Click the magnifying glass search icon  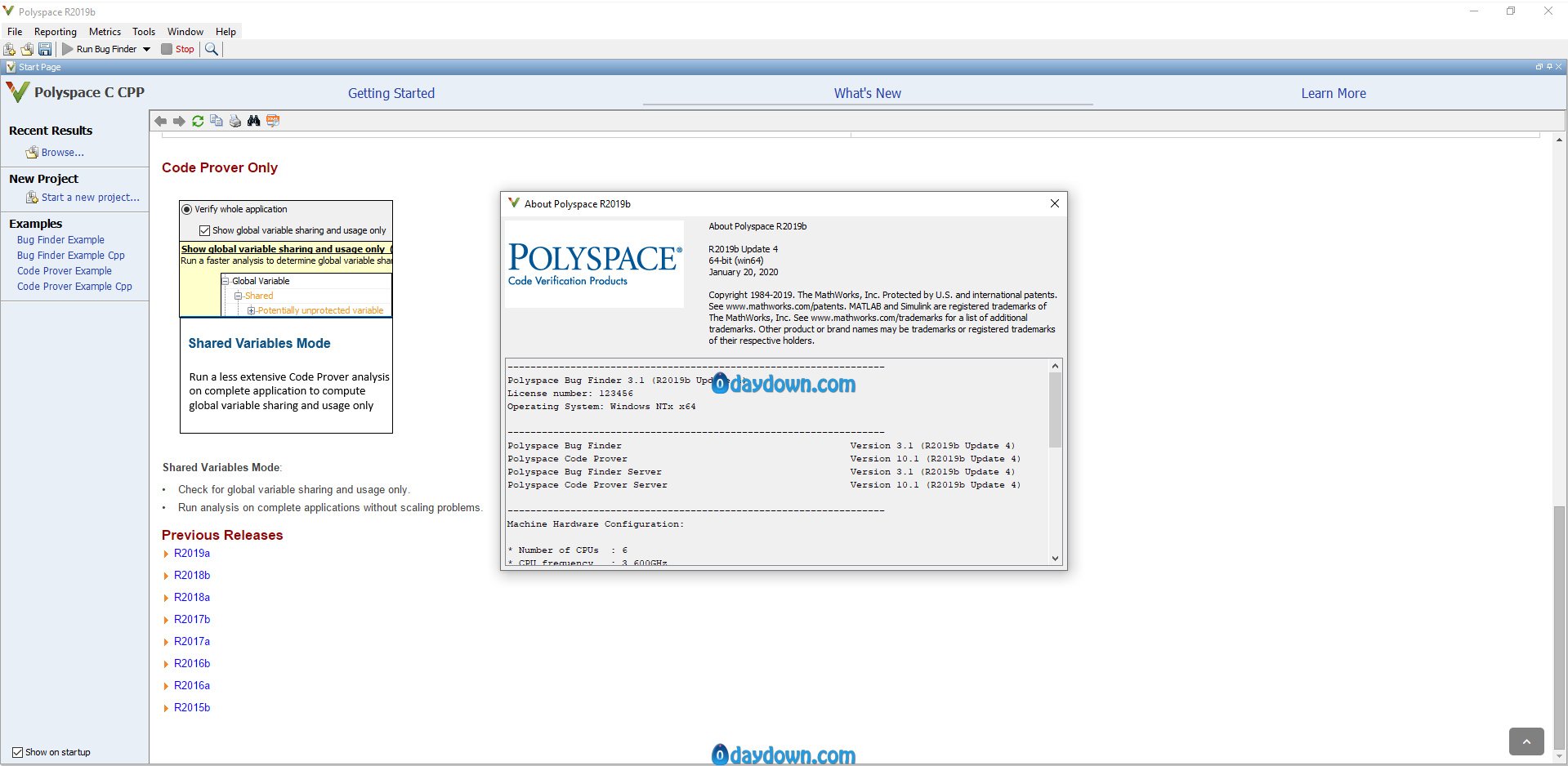coord(212,49)
